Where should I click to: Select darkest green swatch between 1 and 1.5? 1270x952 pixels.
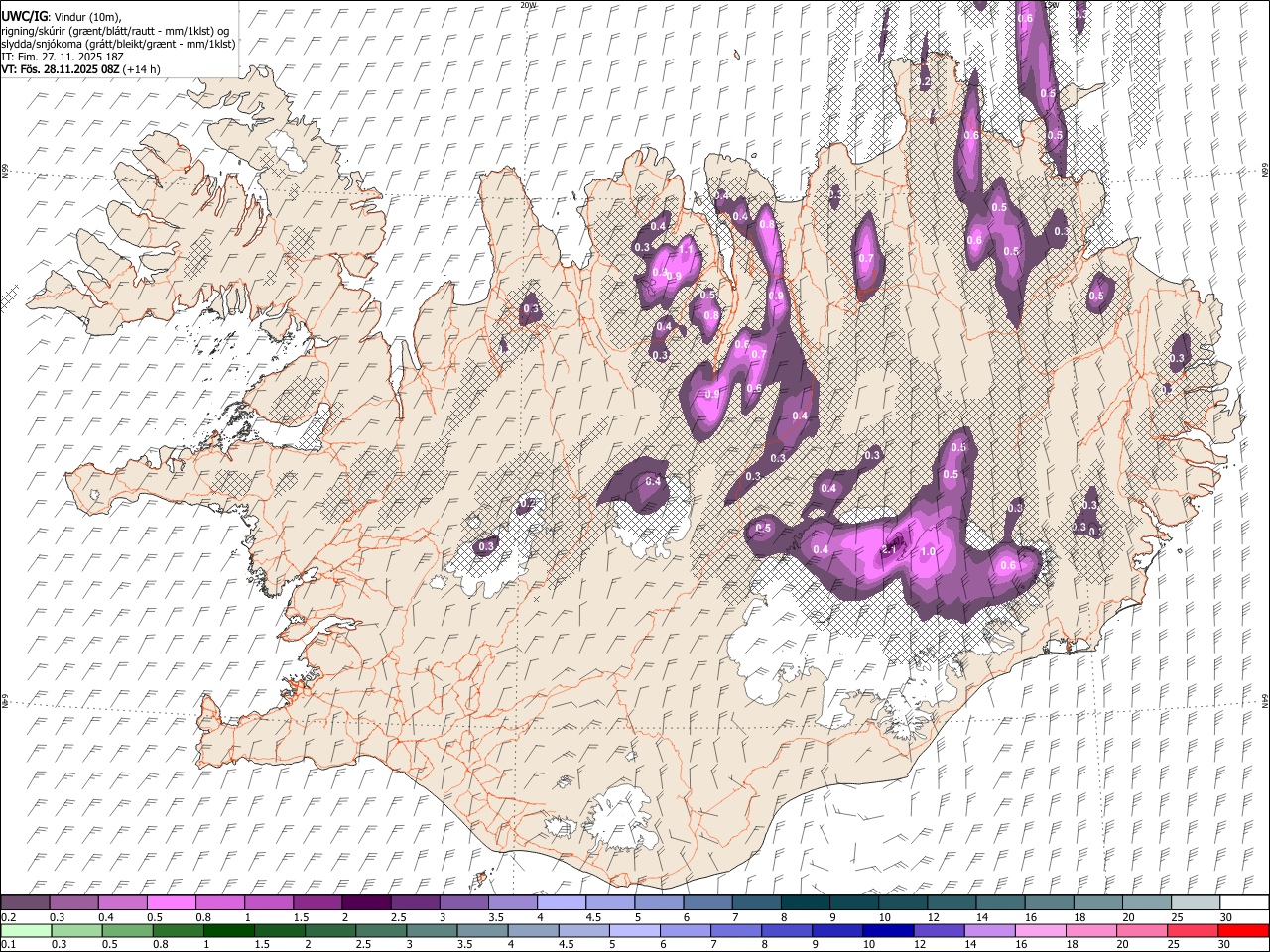(x=229, y=931)
